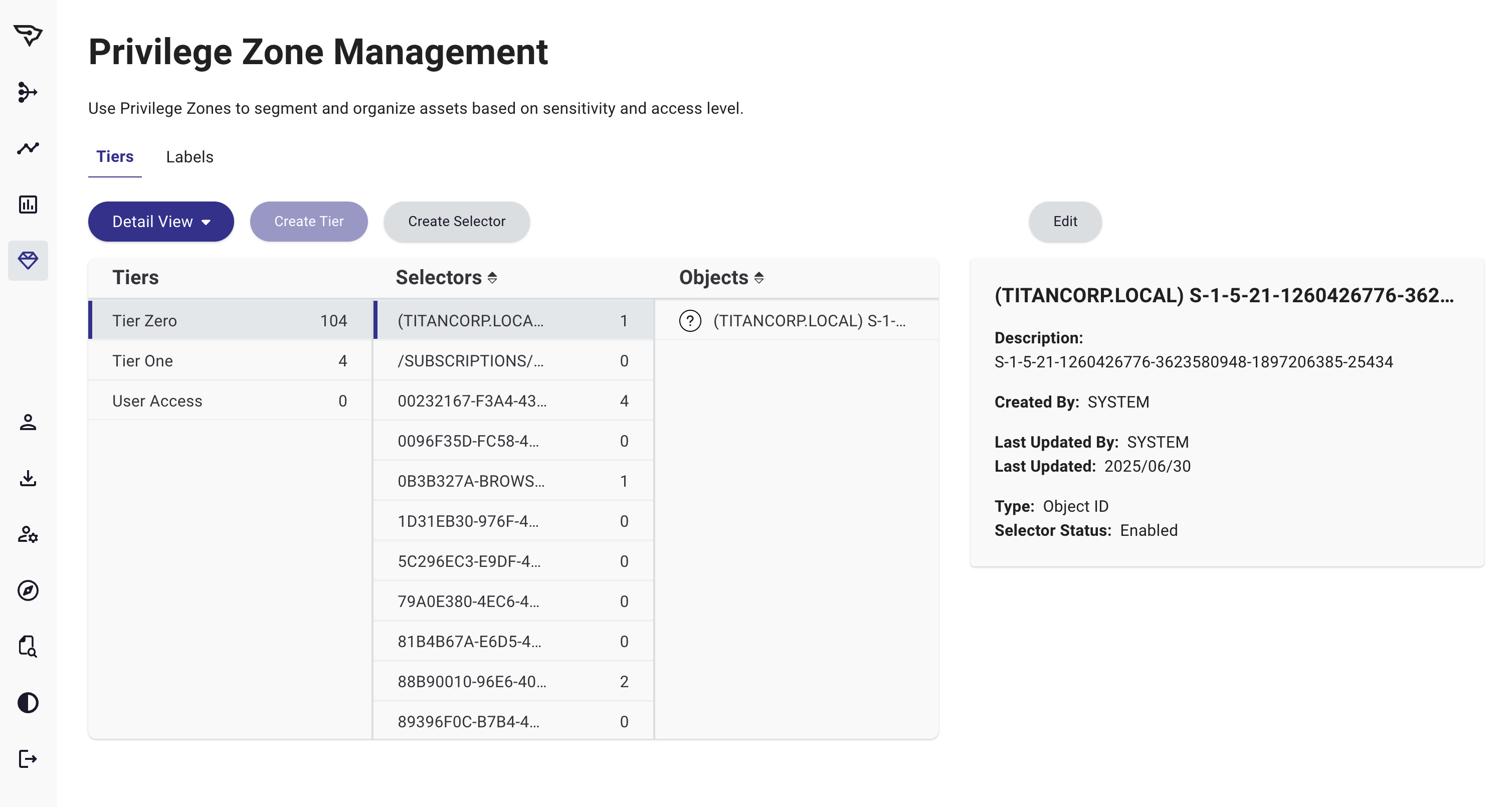Open the file search docs icon
Image resolution: width=1512 pixels, height=807 pixels.
click(28, 646)
